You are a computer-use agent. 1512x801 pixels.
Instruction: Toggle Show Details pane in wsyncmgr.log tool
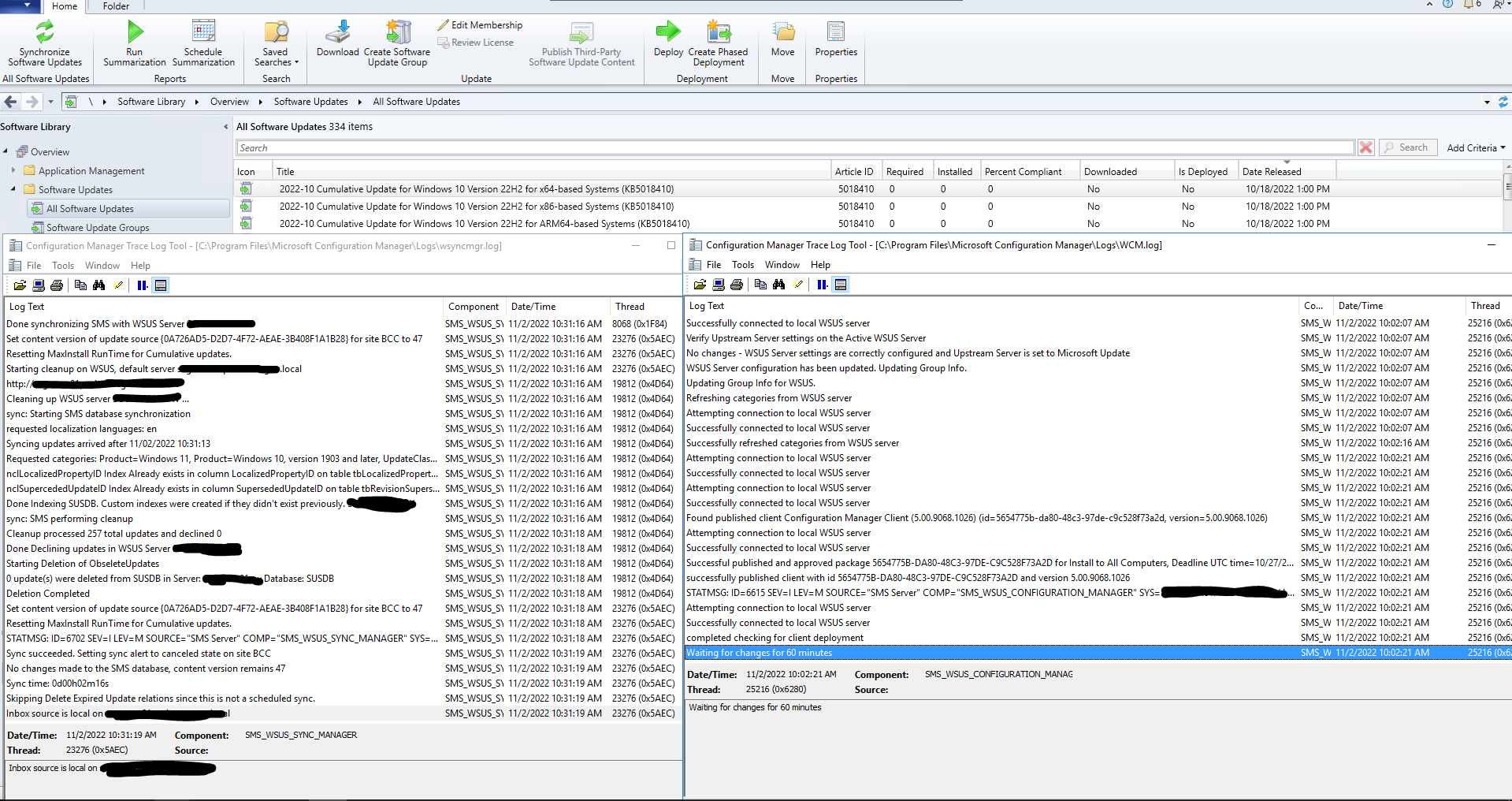tap(161, 285)
